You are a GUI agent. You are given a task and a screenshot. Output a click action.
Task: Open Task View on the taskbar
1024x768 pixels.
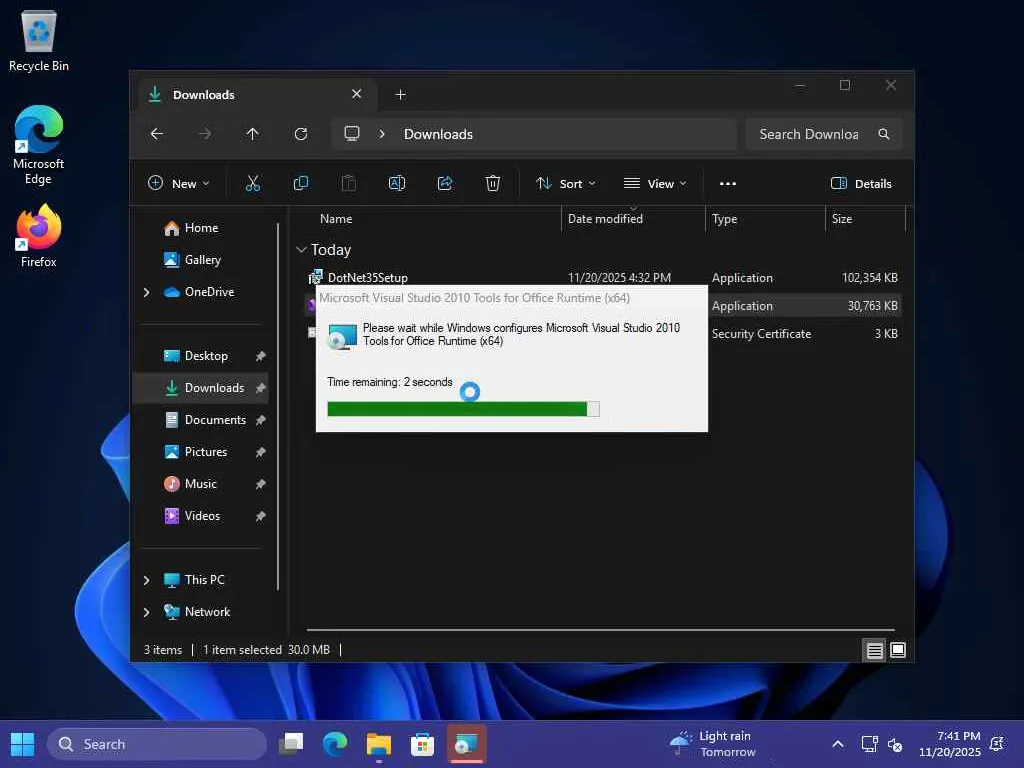(x=291, y=744)
